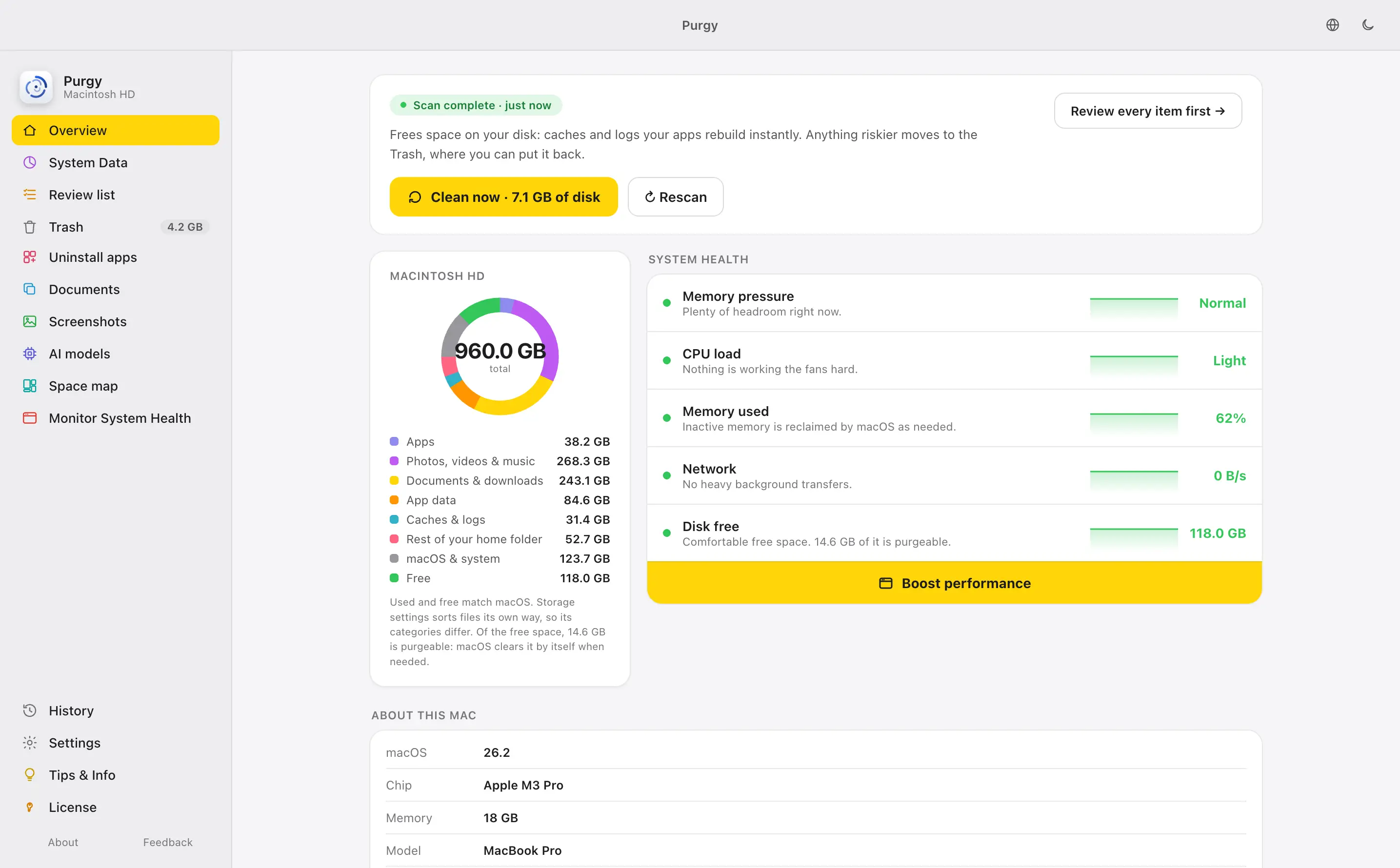Click the macOS & system 123.7 GB row
Image resolution: width=1400 pixels, height=868 pixels.
tap(500, 558)
